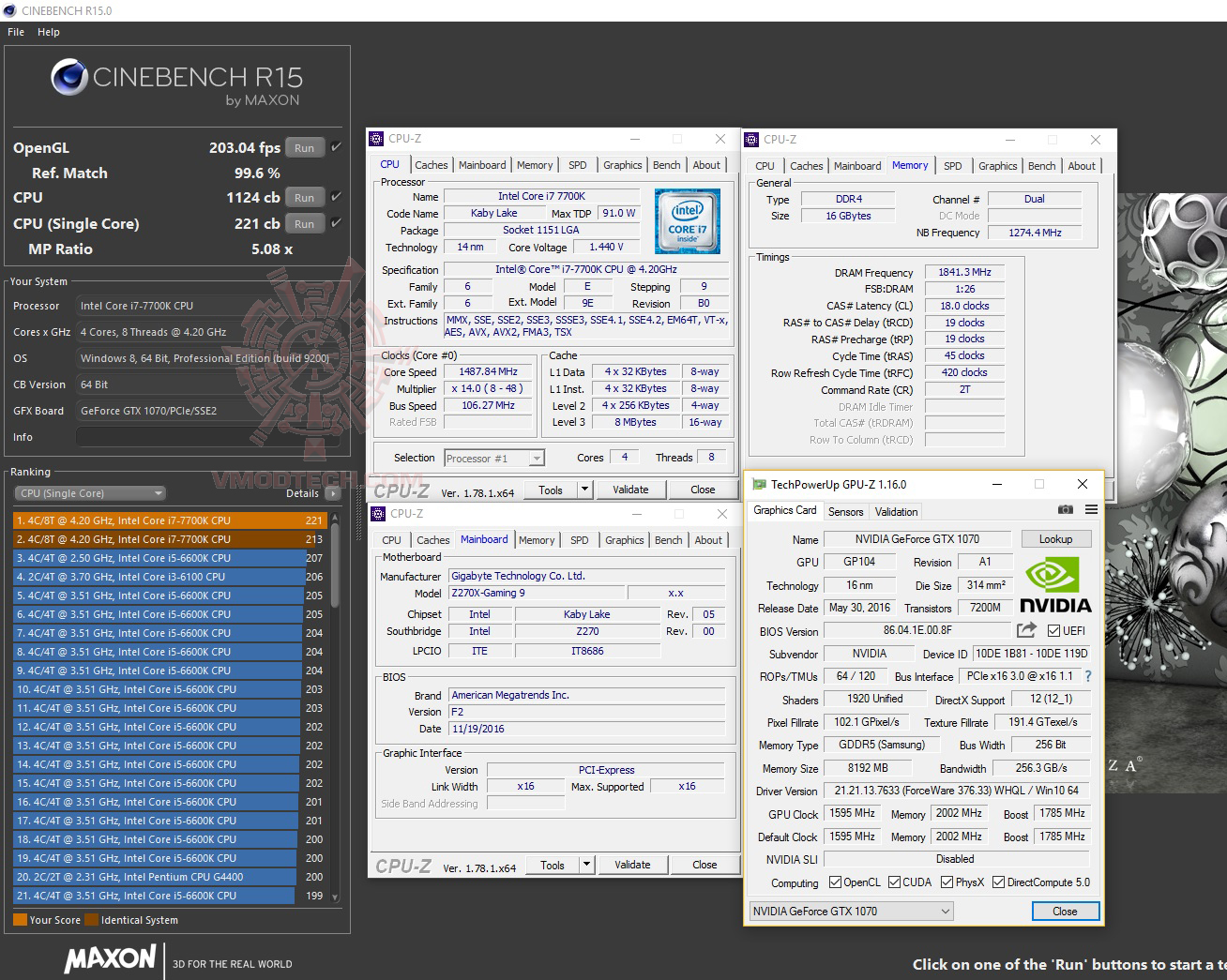Image resolution: width=1227 pixels, height=980 pixels.
Task: Open the File menu in Cinebench
Action: [x=16, y=32]
